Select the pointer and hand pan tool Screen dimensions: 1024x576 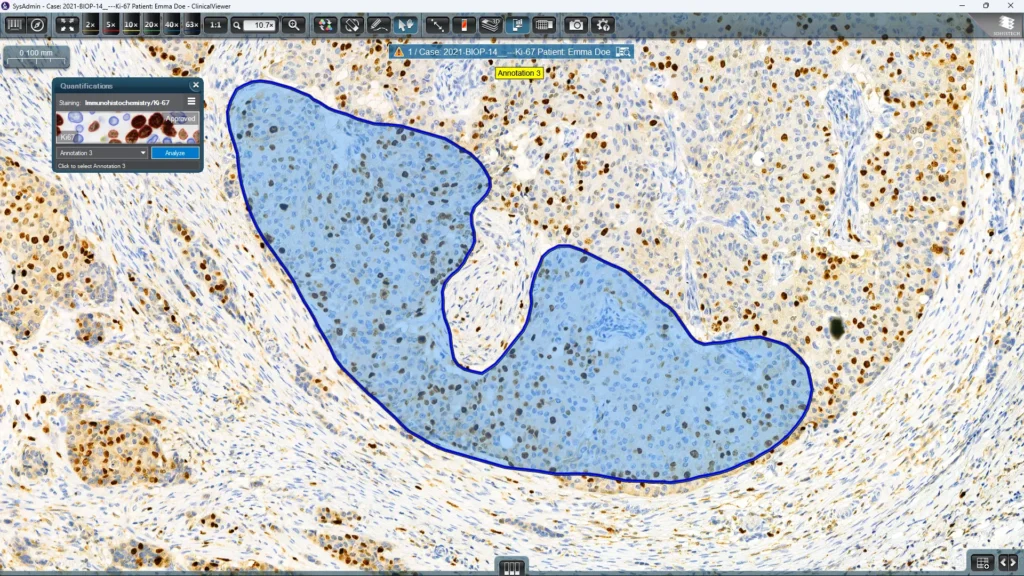pos(405,25)
